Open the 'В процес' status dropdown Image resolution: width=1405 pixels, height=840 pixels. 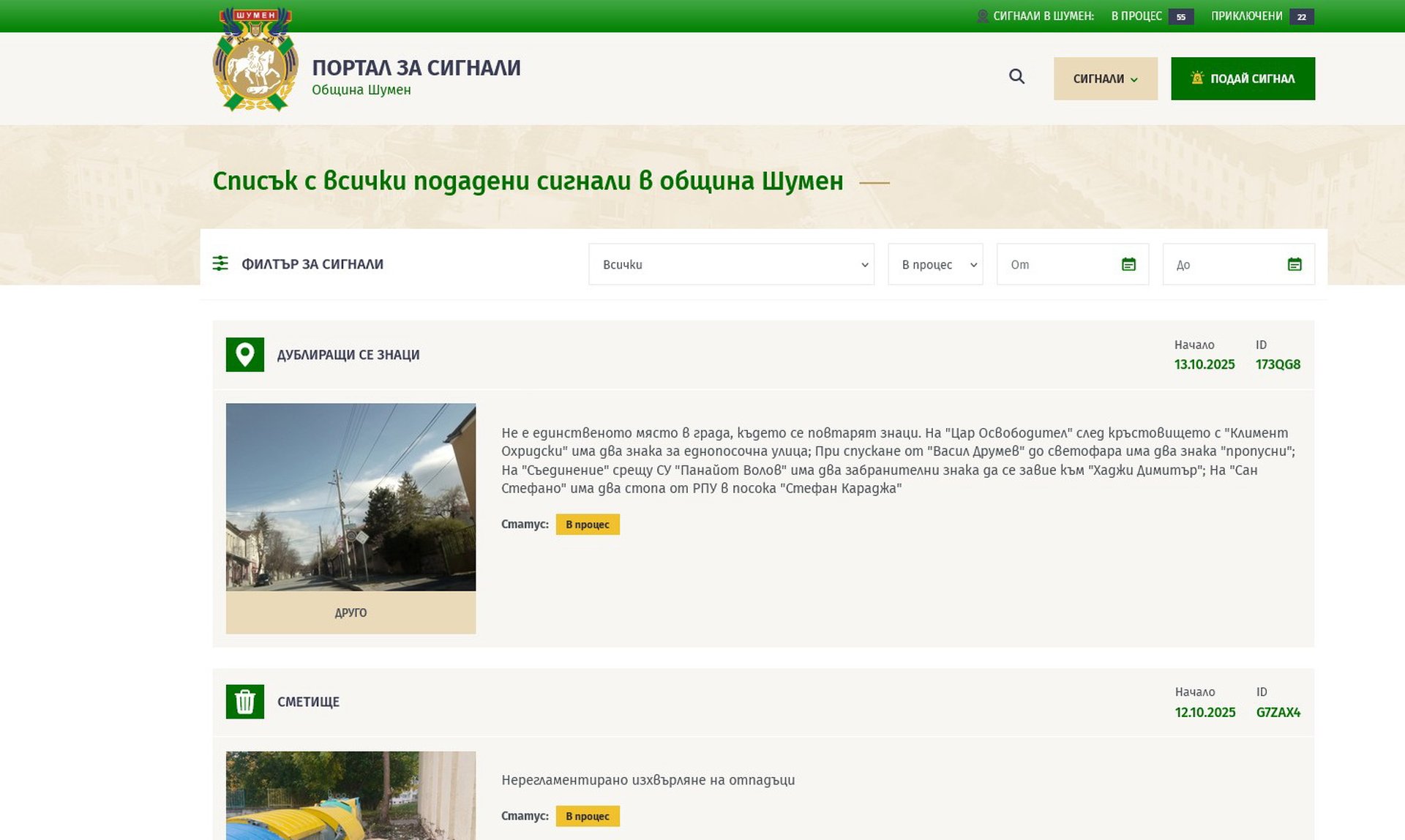pos(934,264)
